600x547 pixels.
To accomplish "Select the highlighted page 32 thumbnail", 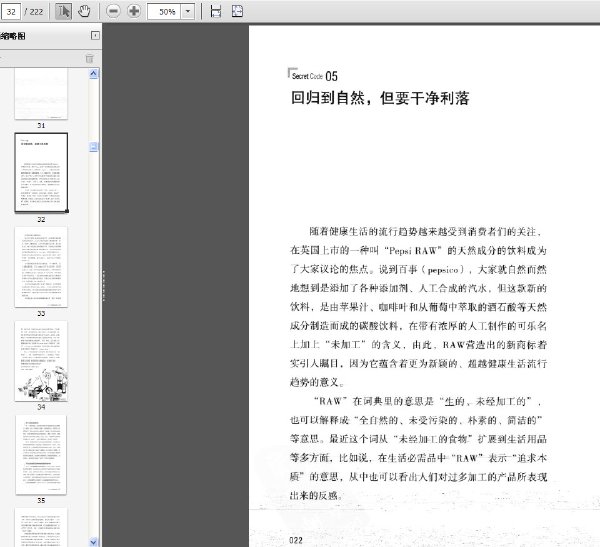I will [41, 173].
